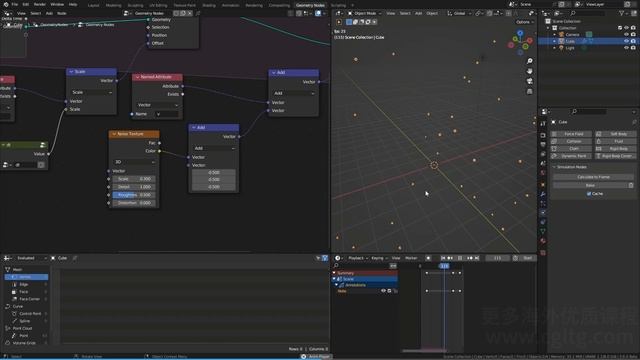Expand the Camera item in outliner
The image size is (640, 360).
click(554, 35)
